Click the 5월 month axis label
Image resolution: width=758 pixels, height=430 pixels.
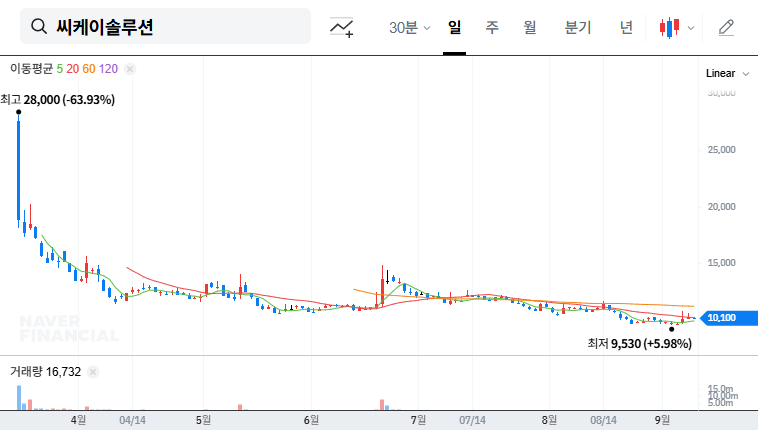point(204,420)
